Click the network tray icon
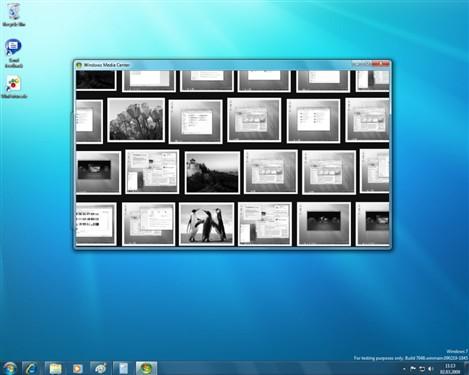This screenshot has height=375, width=469. point(422,369)
